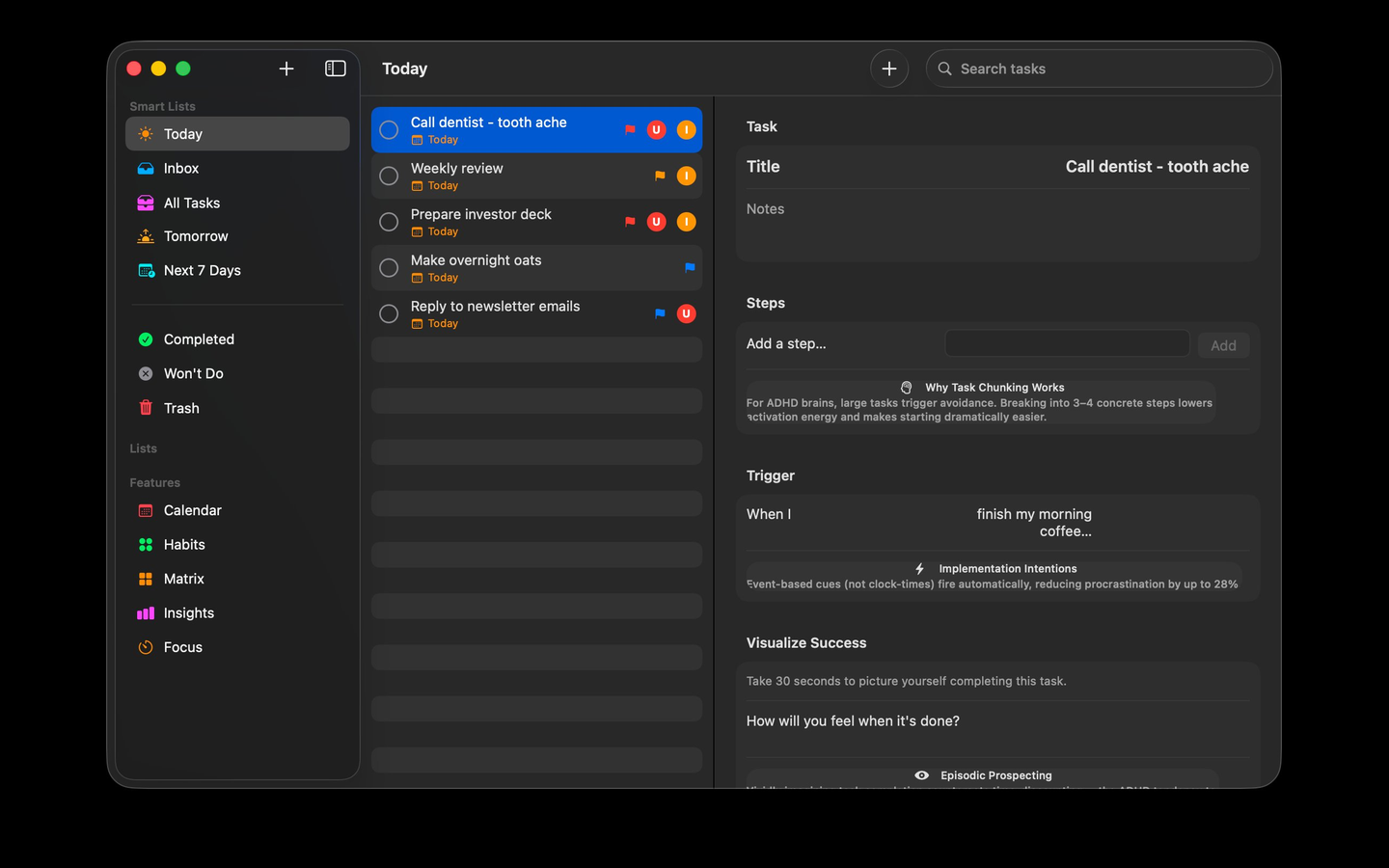Show the Completed tasks list
The image size is (1389, 868).
click(237, 339)
